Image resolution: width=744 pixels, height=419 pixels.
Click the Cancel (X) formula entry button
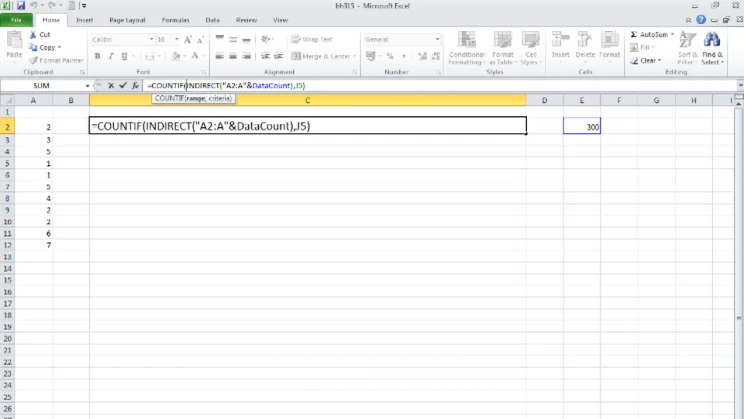(110, 86)
